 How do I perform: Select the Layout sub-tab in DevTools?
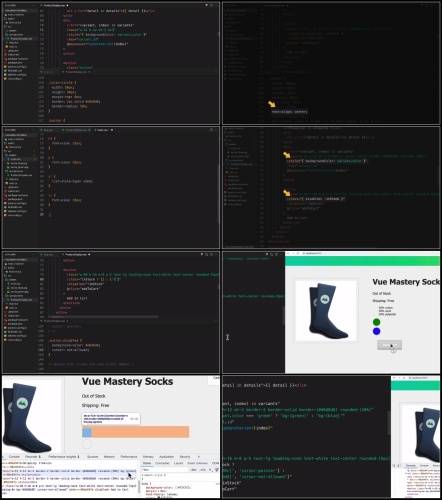pos(178,463)
